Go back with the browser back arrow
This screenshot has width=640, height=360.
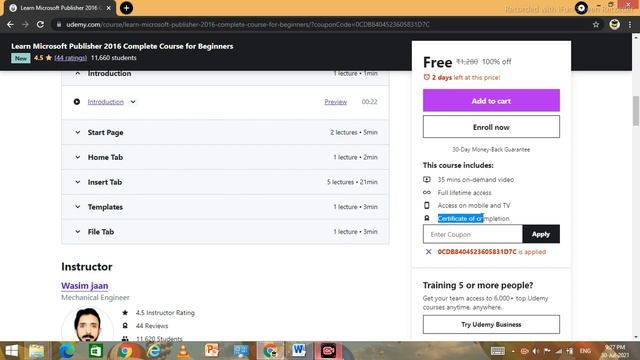pos(10,24)
